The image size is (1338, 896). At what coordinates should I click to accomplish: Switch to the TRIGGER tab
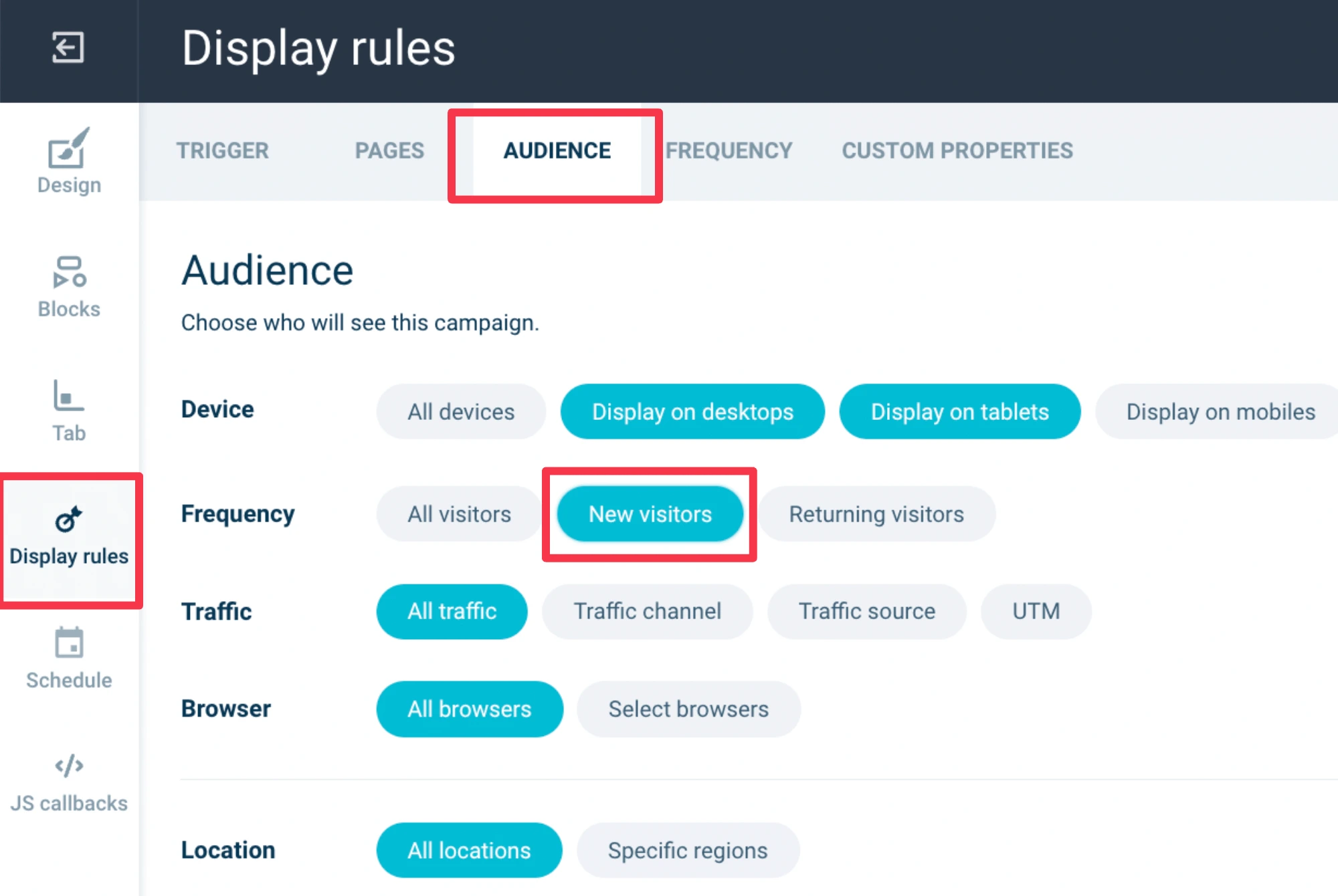coord(223,151)
